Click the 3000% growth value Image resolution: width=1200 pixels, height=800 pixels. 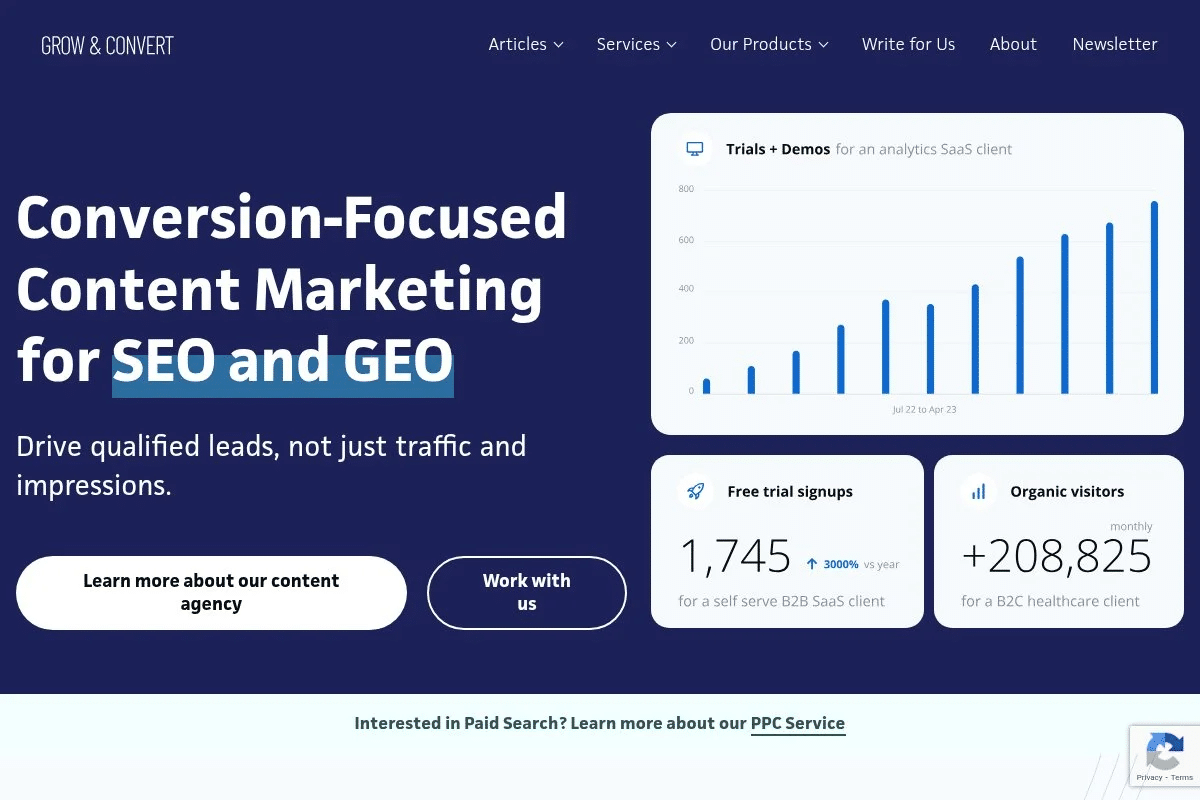click(841, 564)
